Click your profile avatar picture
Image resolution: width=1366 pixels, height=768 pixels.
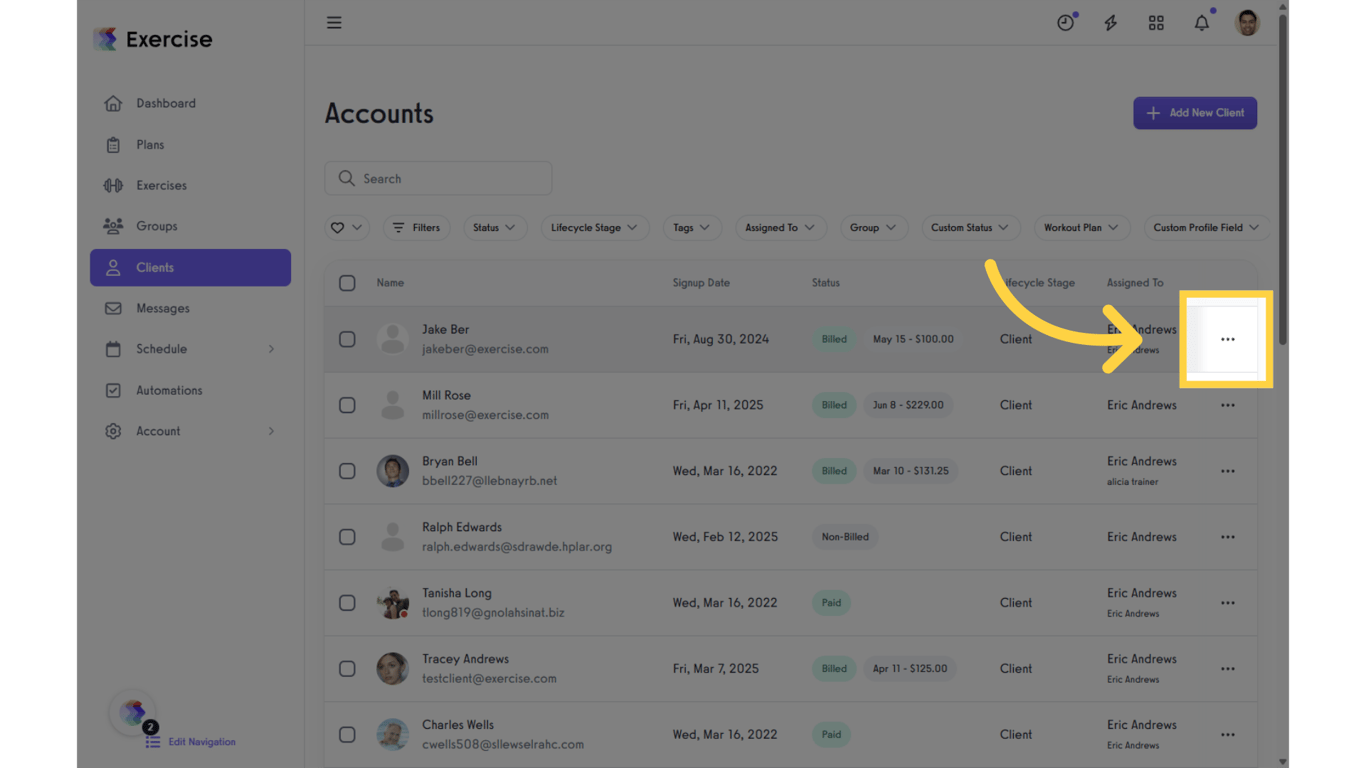(1247, 22)
